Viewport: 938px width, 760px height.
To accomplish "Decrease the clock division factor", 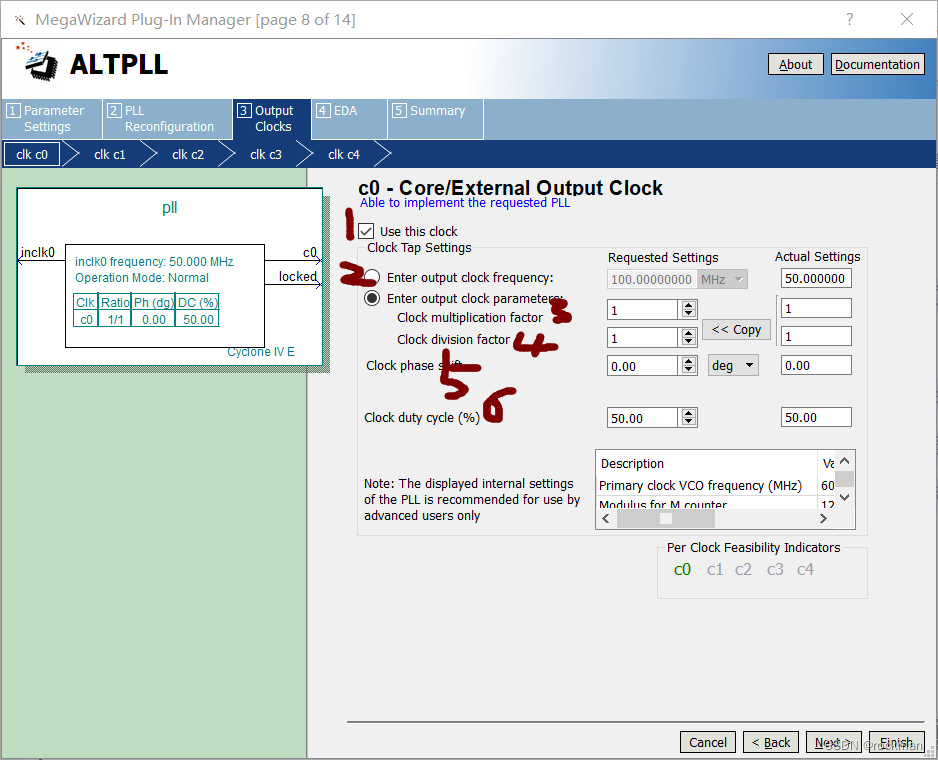I will point(689,342).
